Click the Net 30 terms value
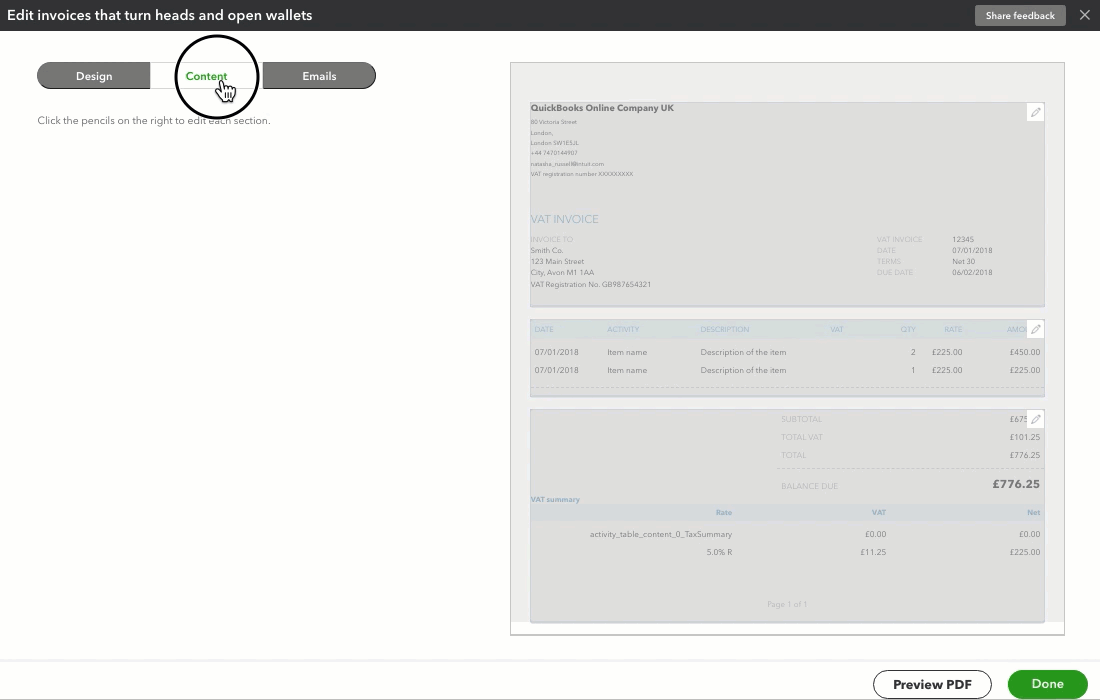The width and height of the screenshot is (1100, 700). 964,261
